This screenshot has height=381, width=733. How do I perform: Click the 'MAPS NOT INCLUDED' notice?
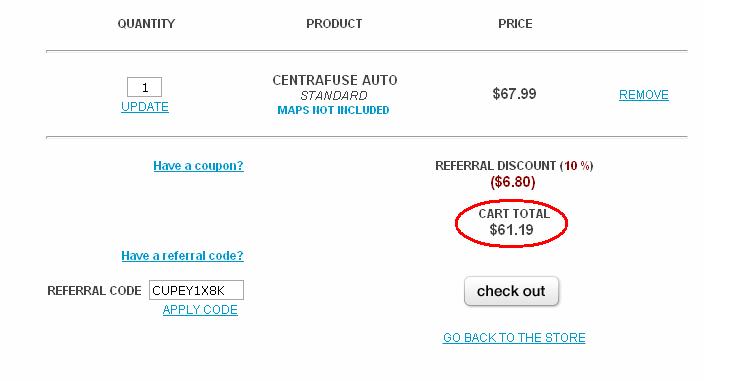(333, 110)
